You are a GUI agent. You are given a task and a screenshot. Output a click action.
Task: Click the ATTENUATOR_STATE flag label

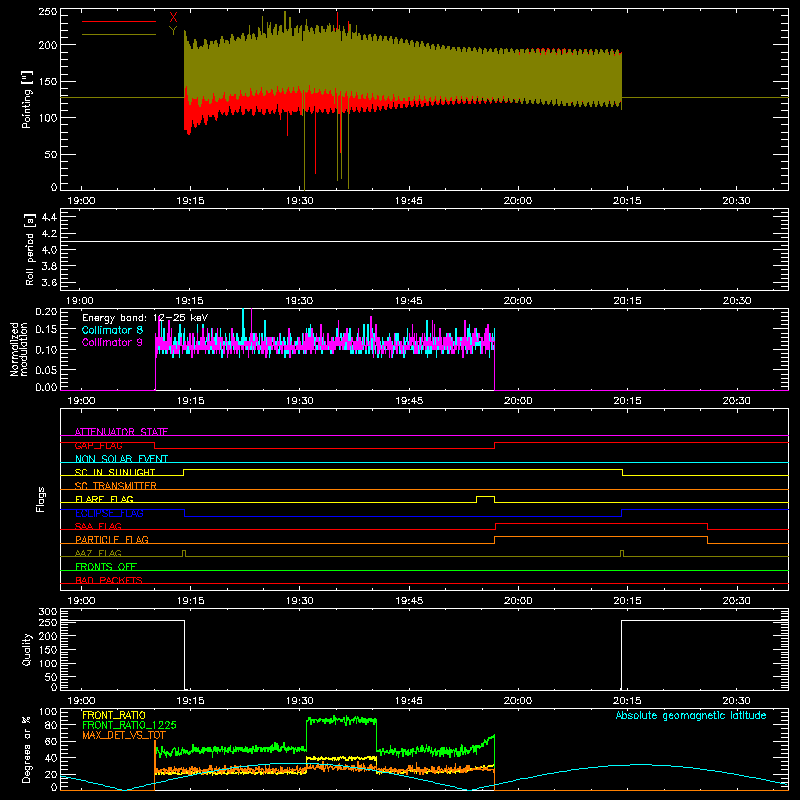tap(121, 432)
